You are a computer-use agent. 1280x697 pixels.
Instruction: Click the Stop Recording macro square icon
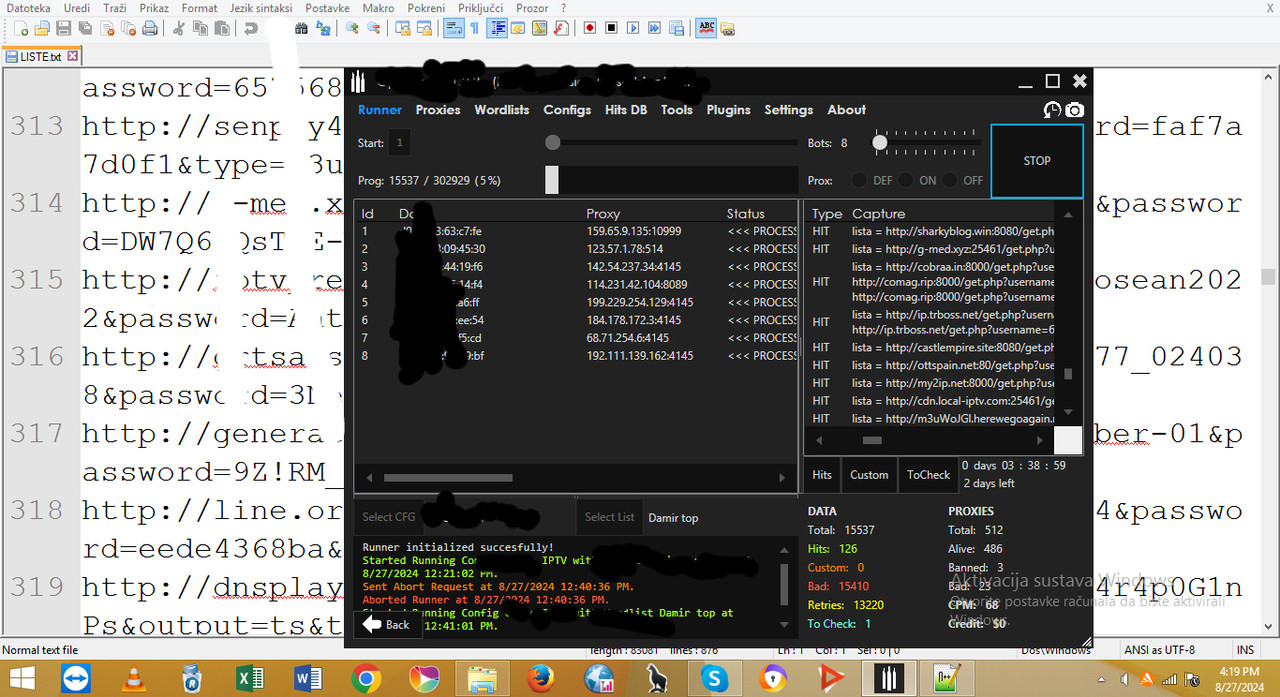pyautogui.click(x=611, y=28)
